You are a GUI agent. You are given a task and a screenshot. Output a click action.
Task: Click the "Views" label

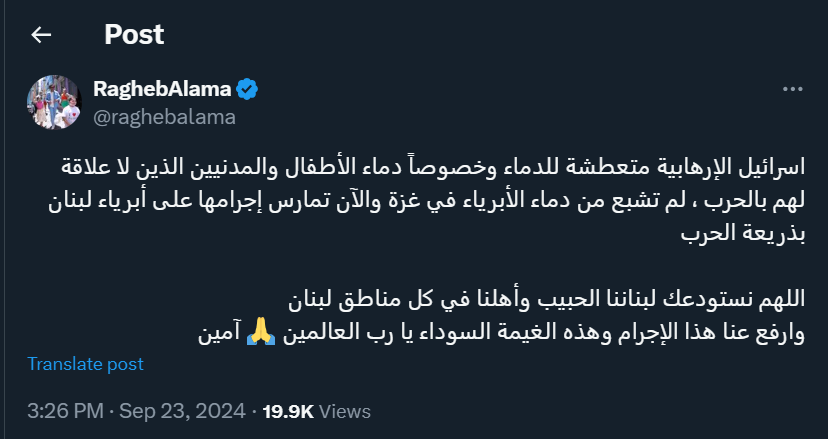345,411
